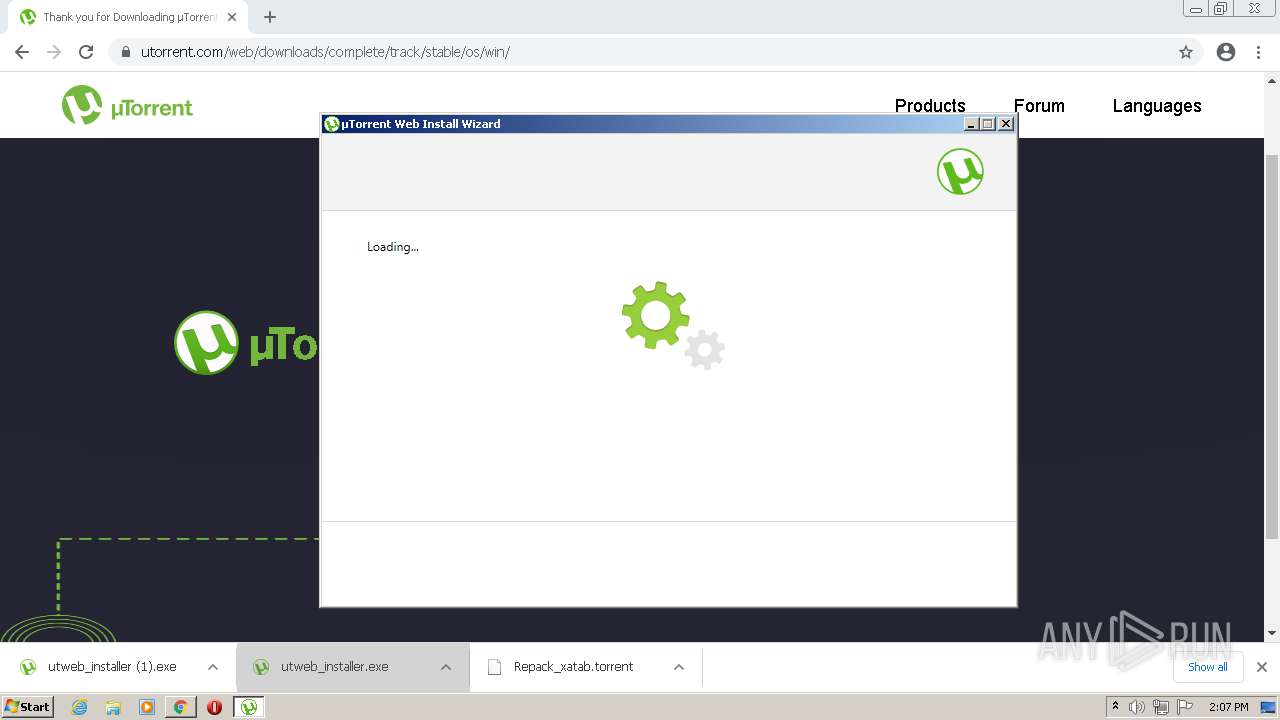This screenshot has width=1280, height=720.
Task: Switch to Chrome via taskbar icon
Action: click(180, 707)
